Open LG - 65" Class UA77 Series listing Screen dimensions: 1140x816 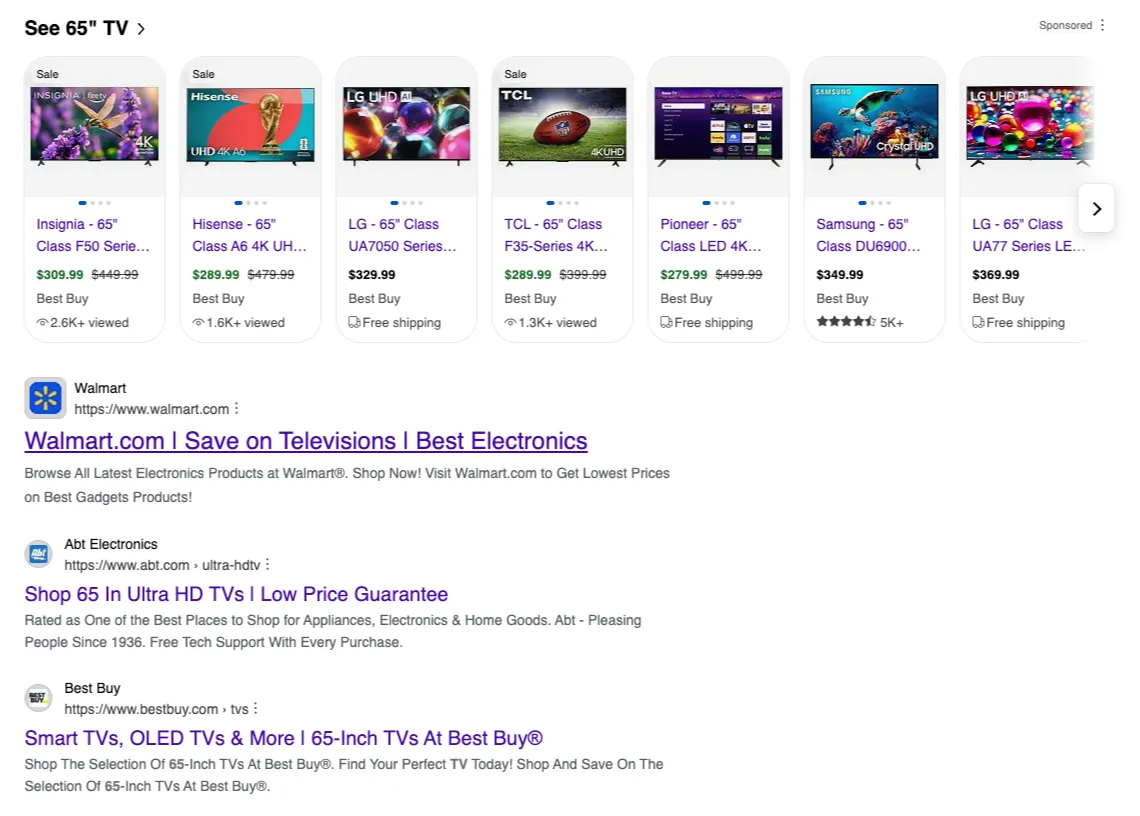click(x=1029, y=235)
